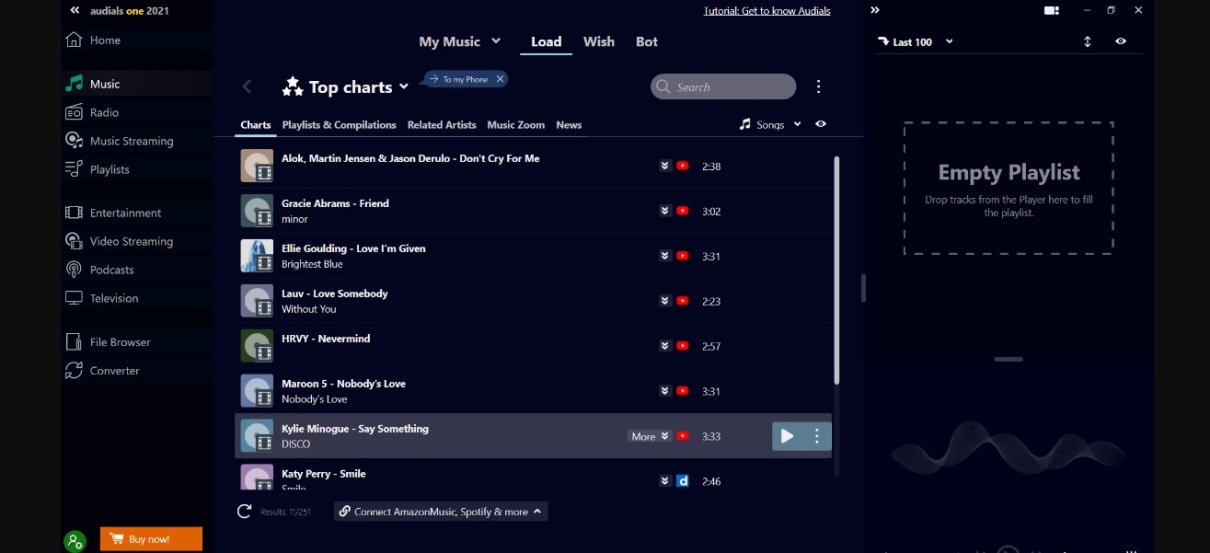
Task: Click Dailymotion source icon for Katy Perry - Smile
Action: (682, 481)
